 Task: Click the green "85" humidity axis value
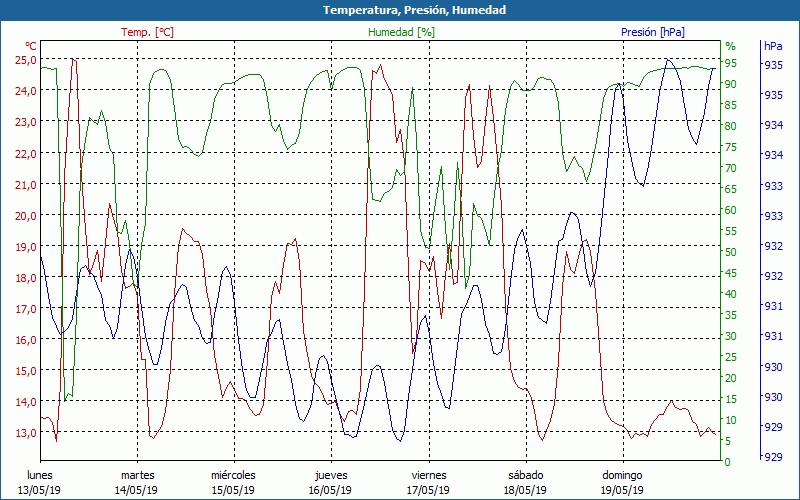731,106
